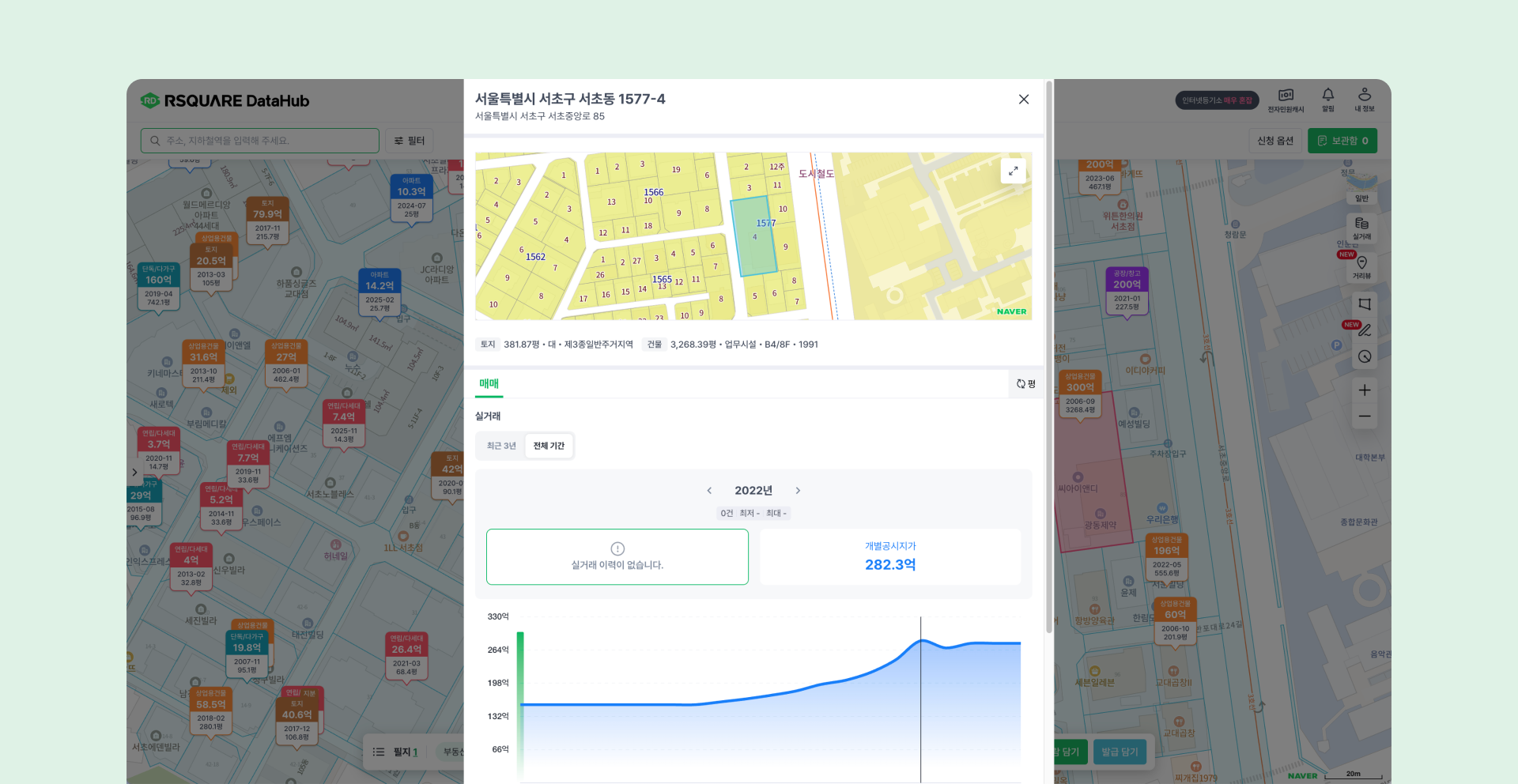Zoom in the map with plus
Viewport: 1518px width, 784px height.
point(1365,390)
